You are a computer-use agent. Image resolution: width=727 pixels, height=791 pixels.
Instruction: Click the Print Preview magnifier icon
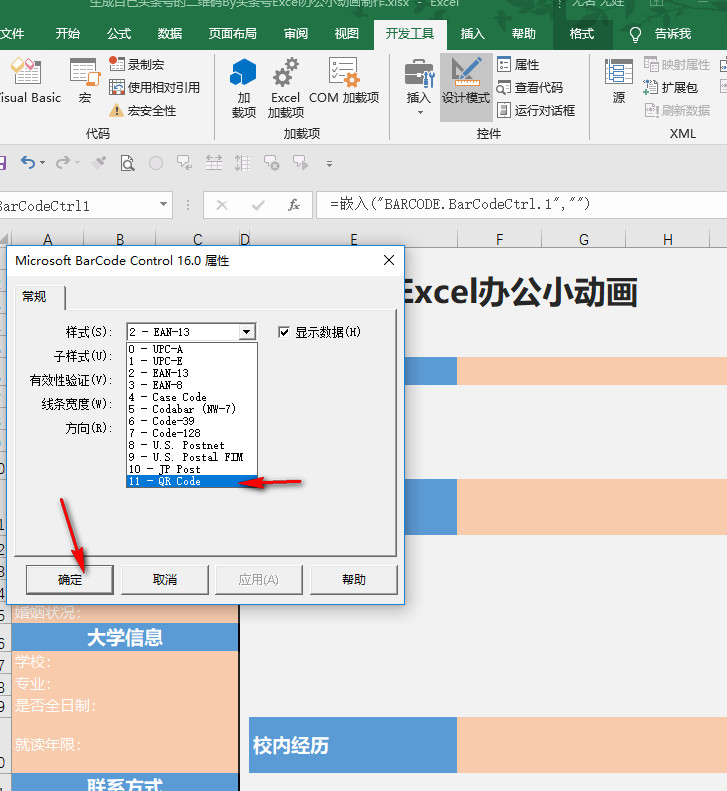pos(127,163)
